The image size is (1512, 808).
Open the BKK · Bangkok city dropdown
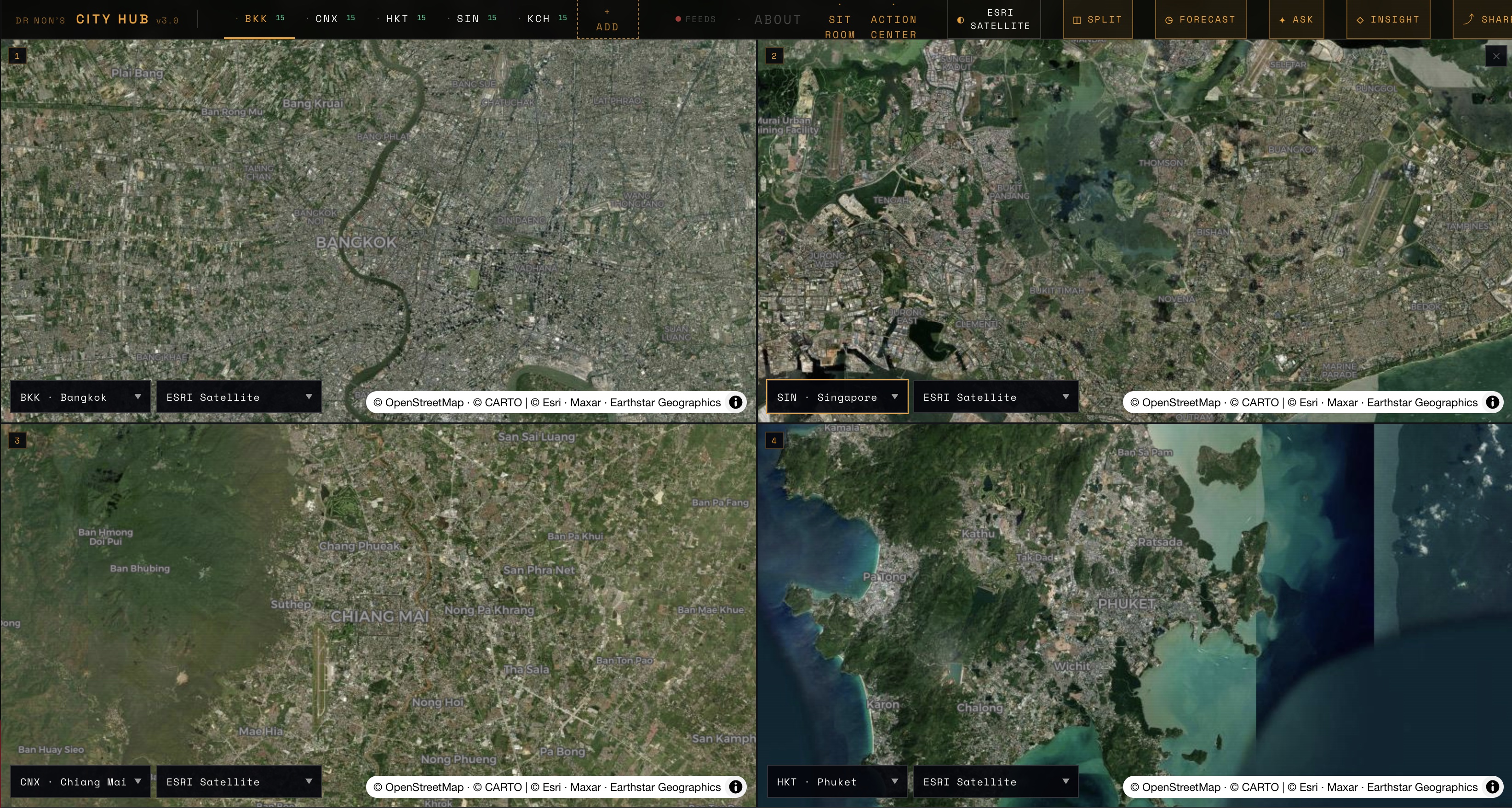[81, 397]
